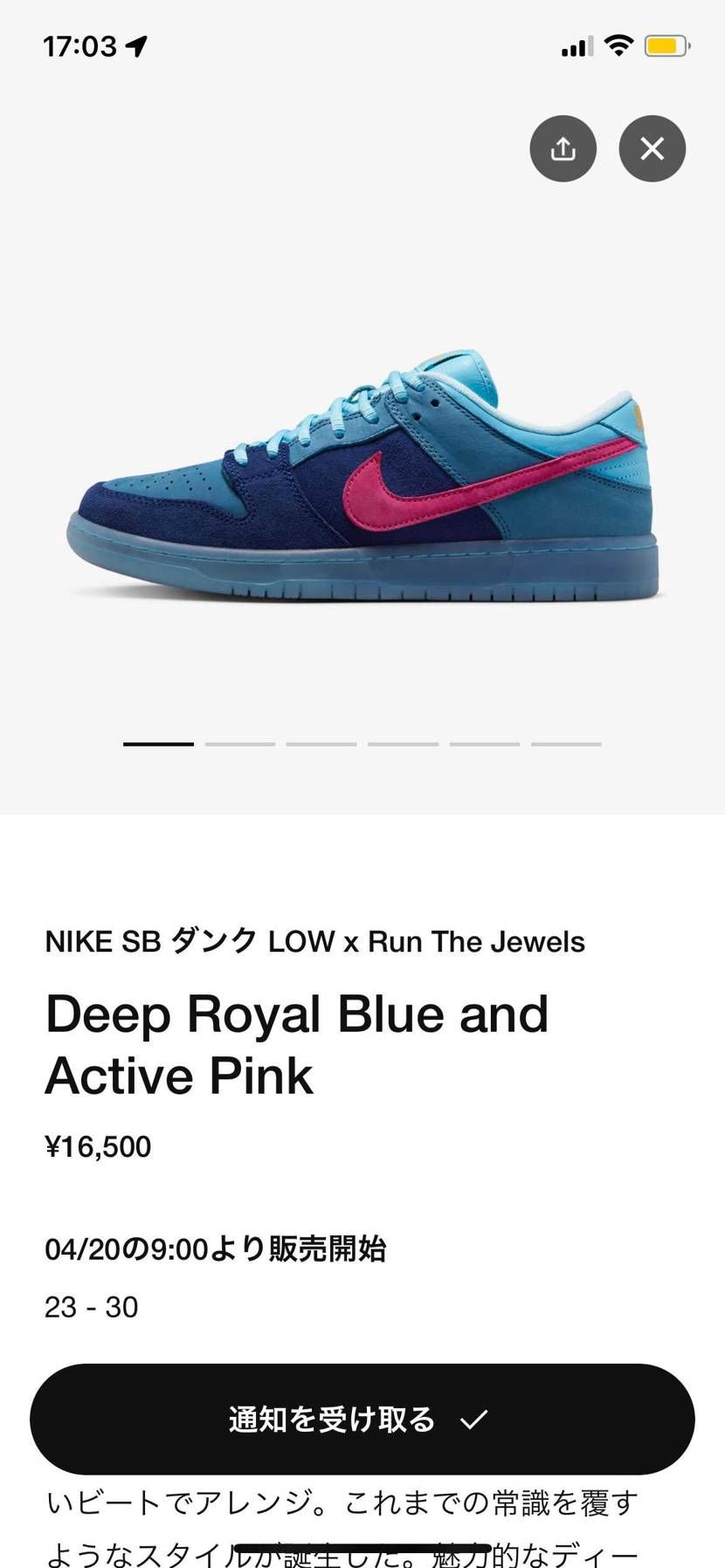This screenshot has width=725, height=1568.
Task: Select the third image page indicator
Action: pos(321,744)
